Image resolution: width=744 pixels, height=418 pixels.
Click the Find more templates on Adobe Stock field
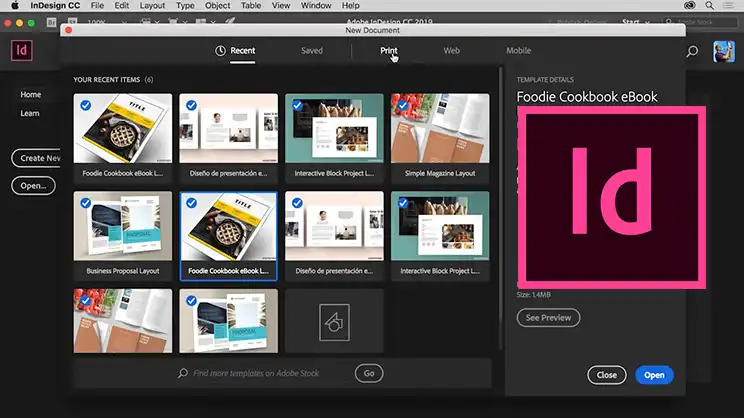(256, 373)
